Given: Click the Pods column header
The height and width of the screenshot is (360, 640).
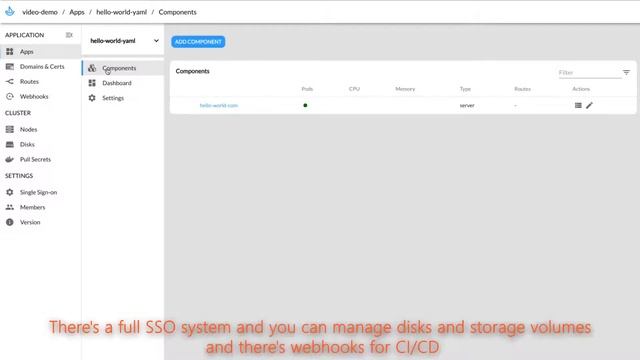Looking at the screenshot, I should [307, 89].
